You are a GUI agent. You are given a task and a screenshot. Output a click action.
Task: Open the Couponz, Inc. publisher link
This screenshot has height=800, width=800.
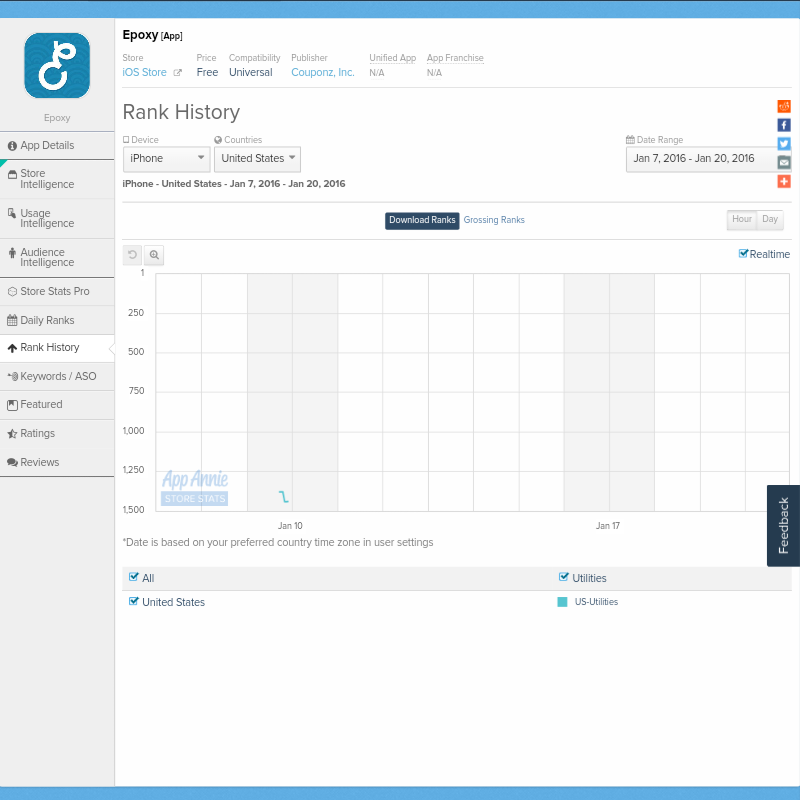pyautogui.click(x=322, y=72)
